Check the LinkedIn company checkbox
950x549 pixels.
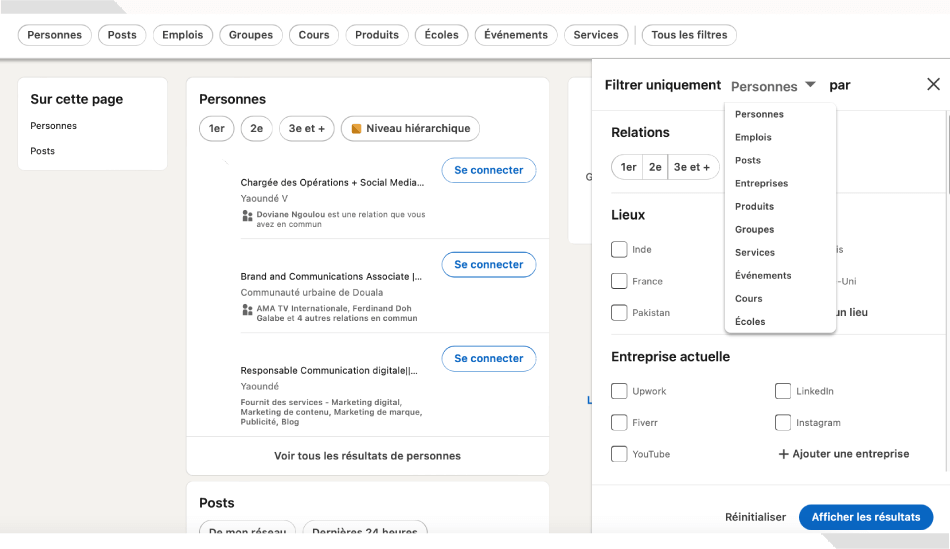tap(782, 391)
